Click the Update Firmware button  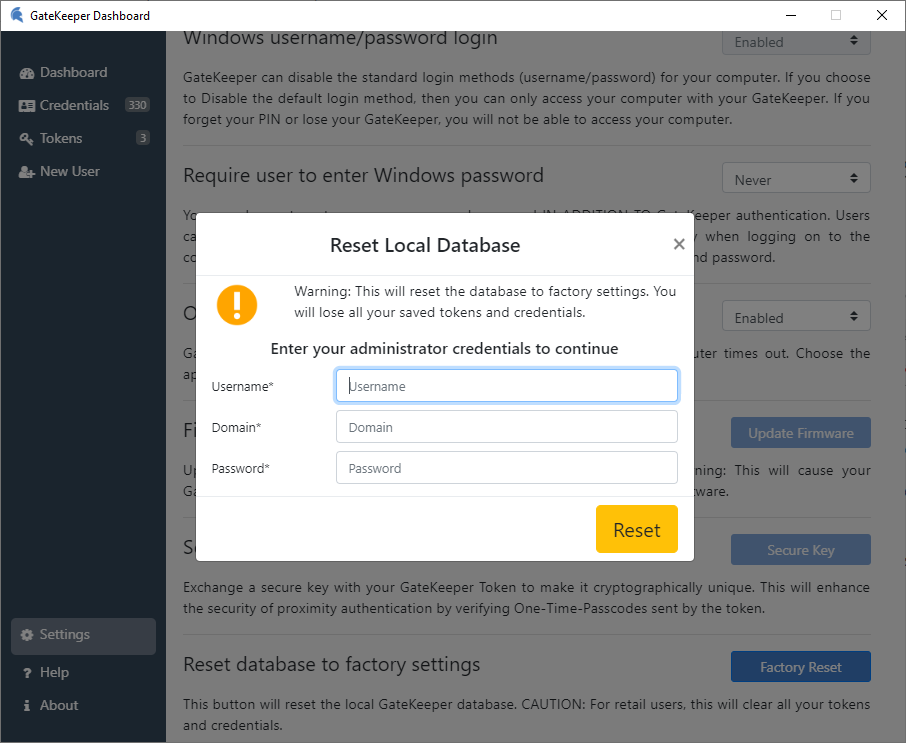click(800, 433)
